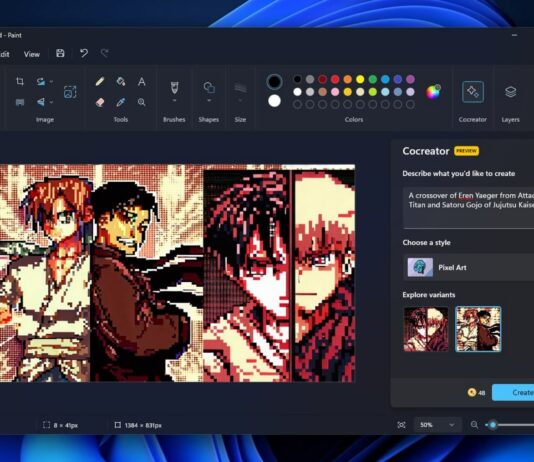The image size is (534, 462).
Task: Open the Cocreator panel button
Action: [x=473, y=92]
